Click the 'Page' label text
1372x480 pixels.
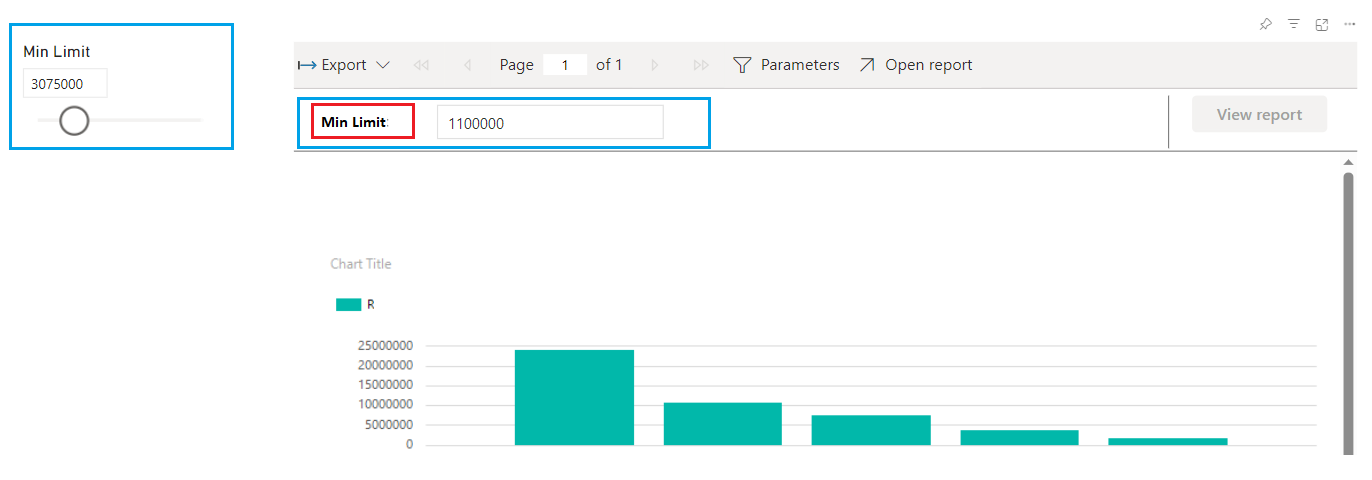click(x=517, y=65)
